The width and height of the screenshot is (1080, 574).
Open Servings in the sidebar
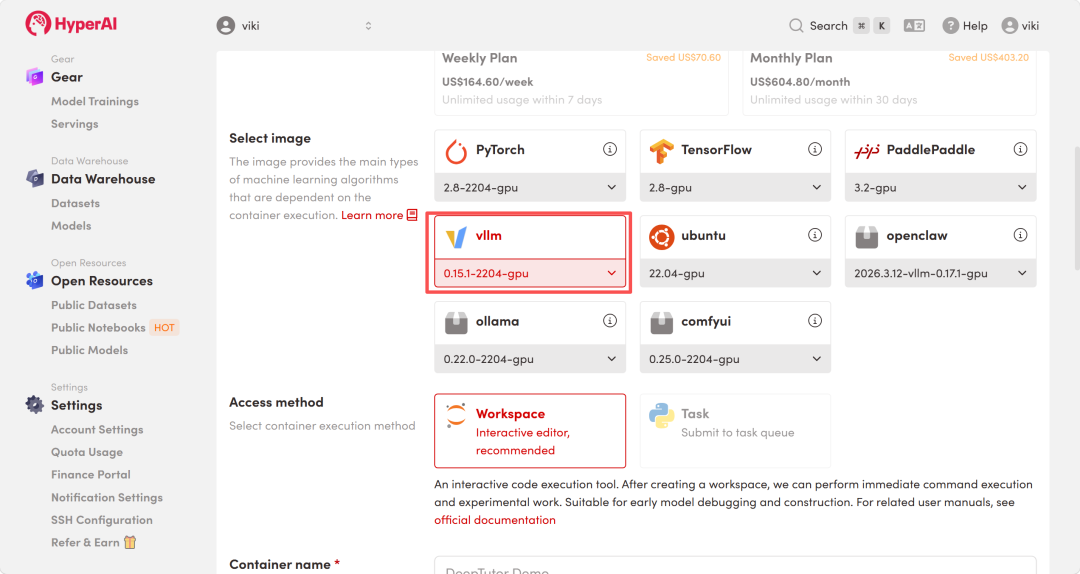74,124
